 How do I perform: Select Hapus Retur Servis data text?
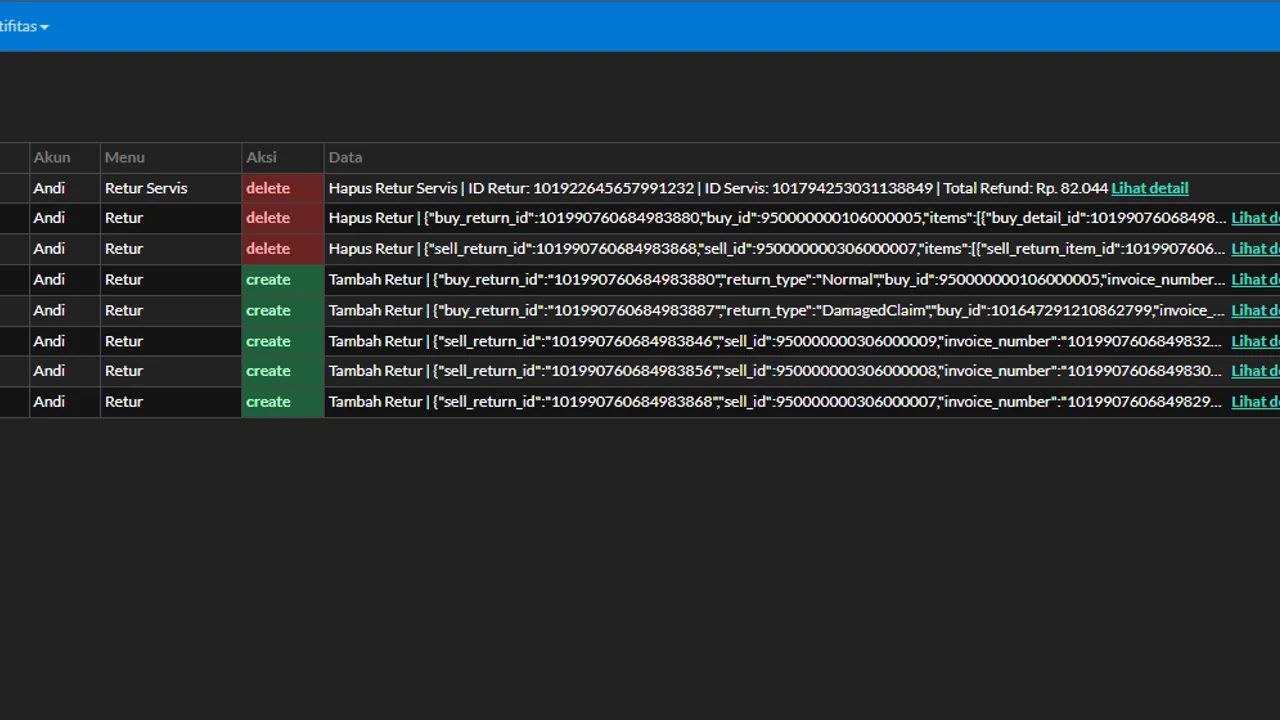tap(718, 188)
